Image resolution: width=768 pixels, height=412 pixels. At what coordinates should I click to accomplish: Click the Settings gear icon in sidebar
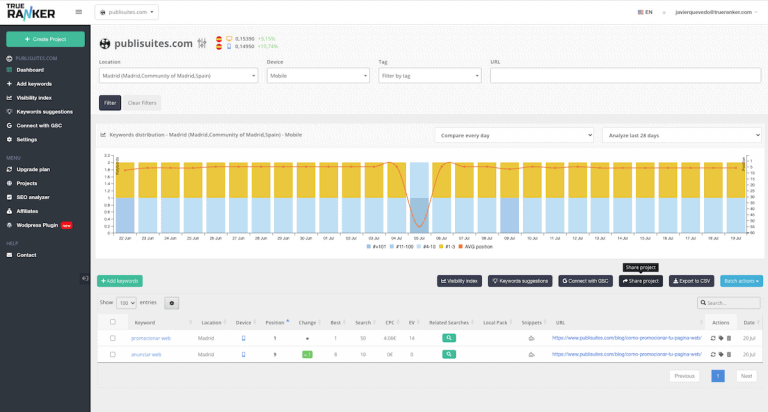(x=9, y=140)
